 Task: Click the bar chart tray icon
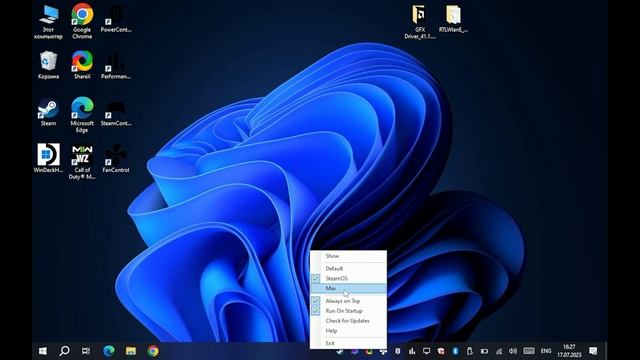(x=412, y=351)
